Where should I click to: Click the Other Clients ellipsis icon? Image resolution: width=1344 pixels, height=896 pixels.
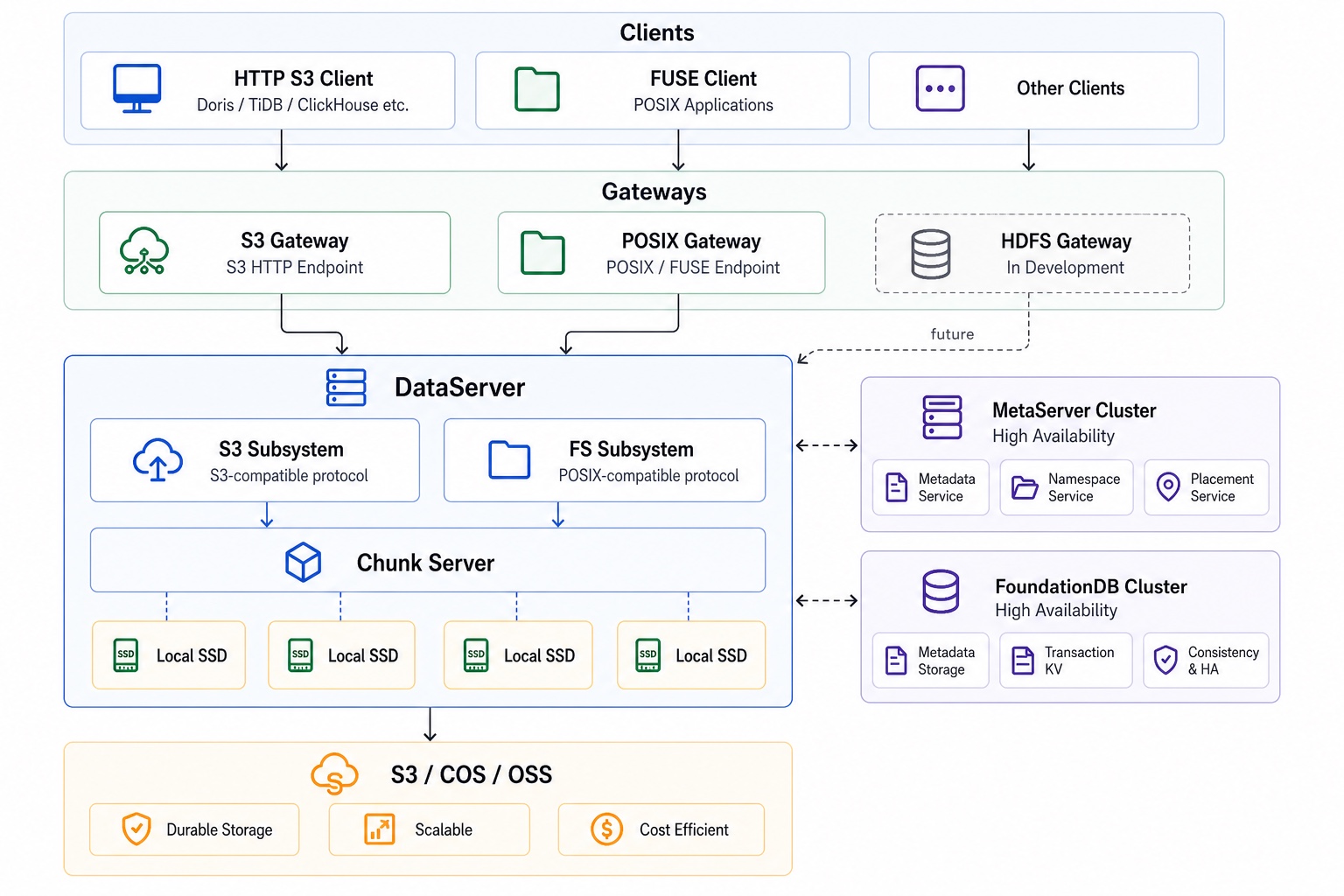940,88
